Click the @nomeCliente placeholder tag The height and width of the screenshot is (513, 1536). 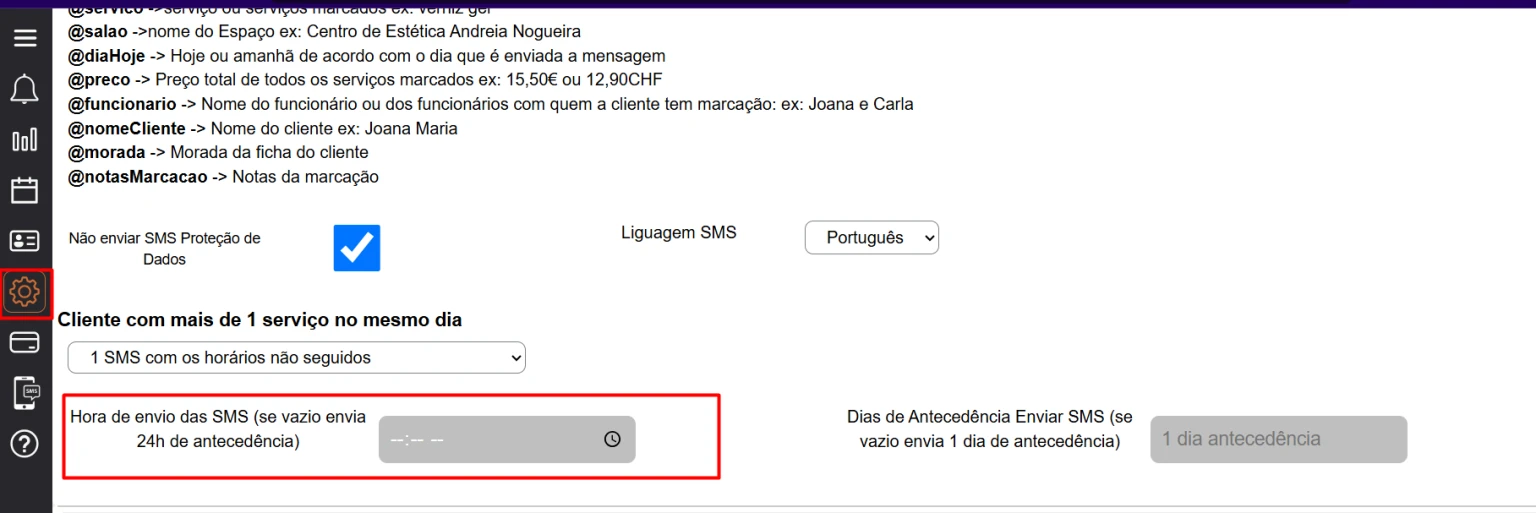tap(127, 129)
